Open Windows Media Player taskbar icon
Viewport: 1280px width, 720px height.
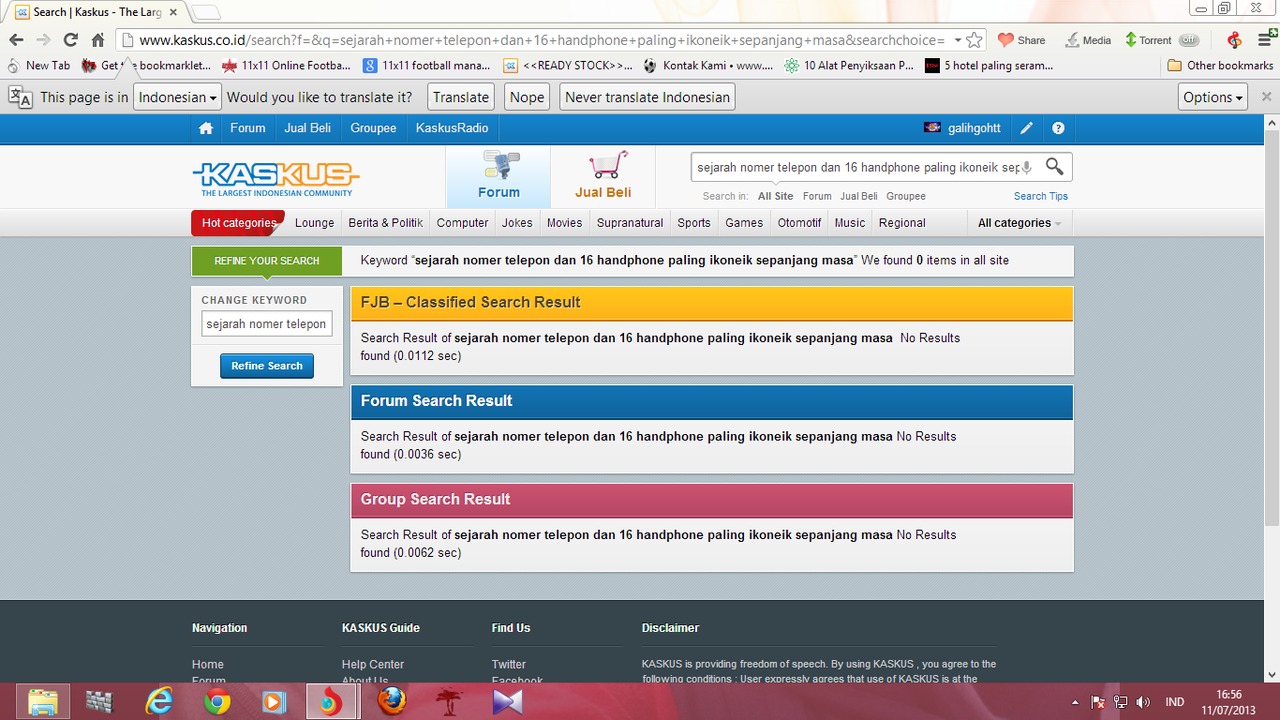274,702
